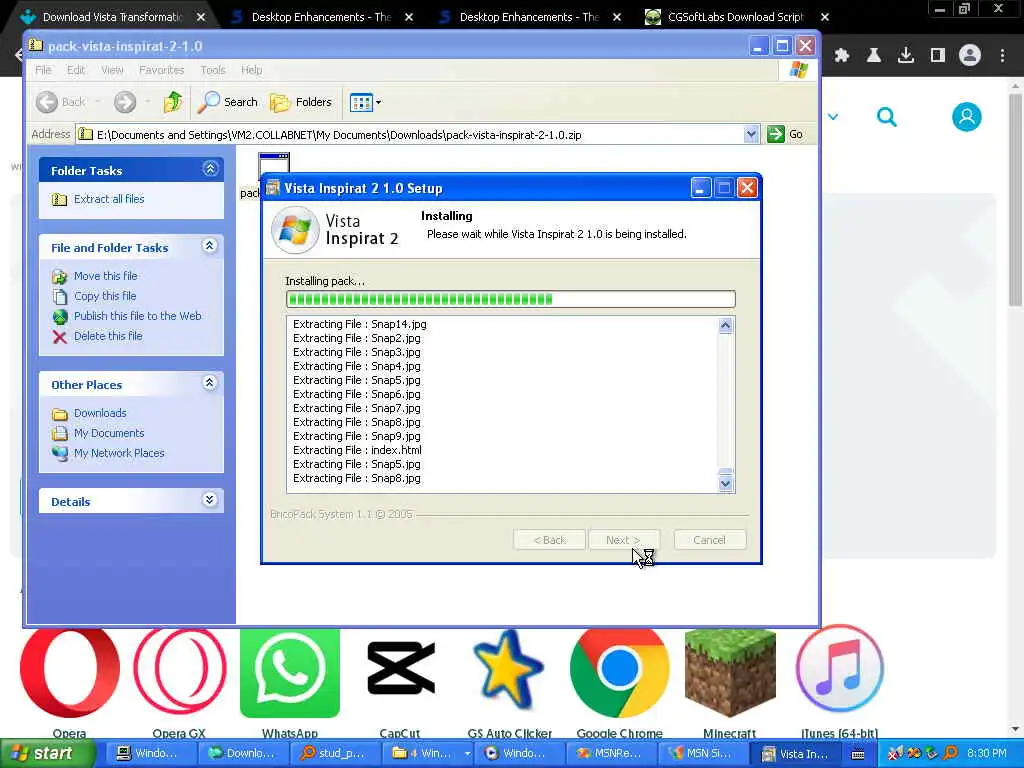Click the browser downloads icon

[x=906, y=56]
